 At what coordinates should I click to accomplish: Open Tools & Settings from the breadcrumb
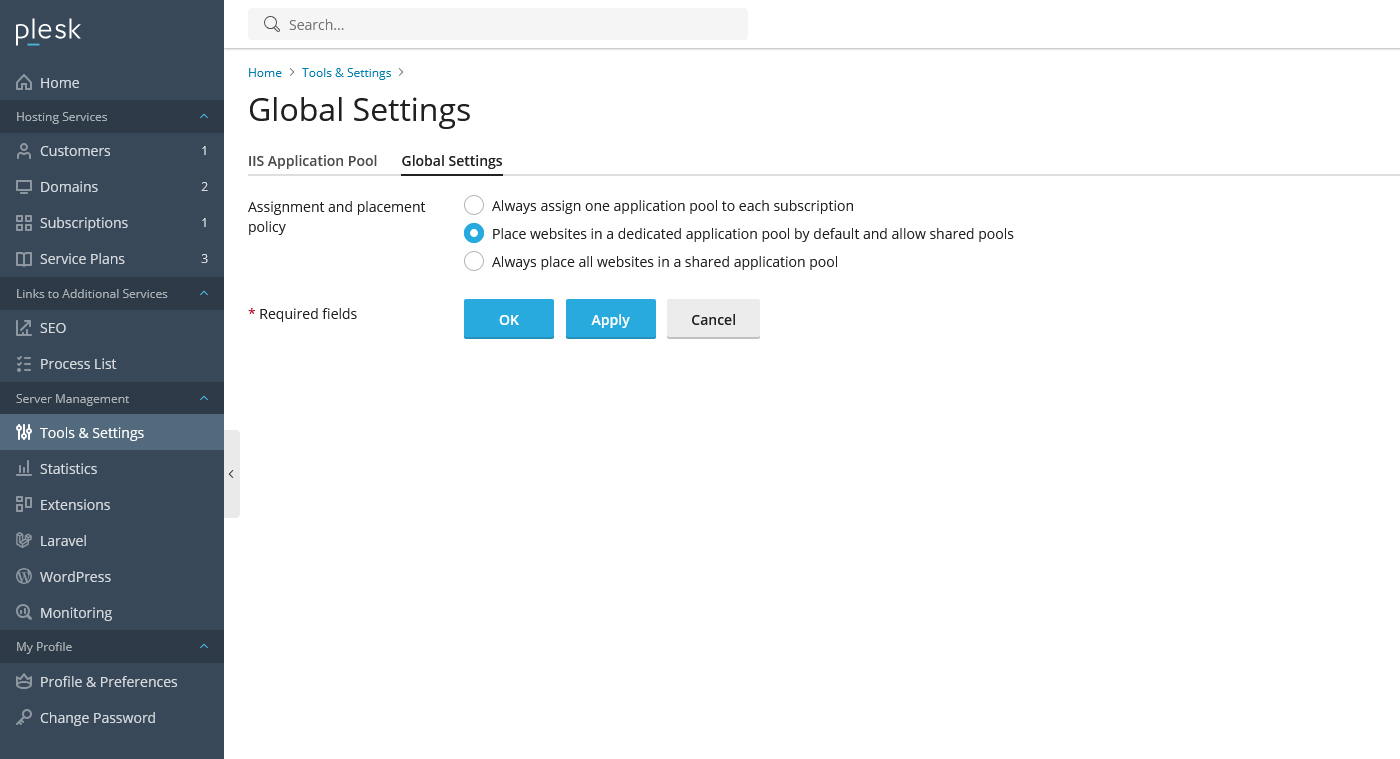346,72
